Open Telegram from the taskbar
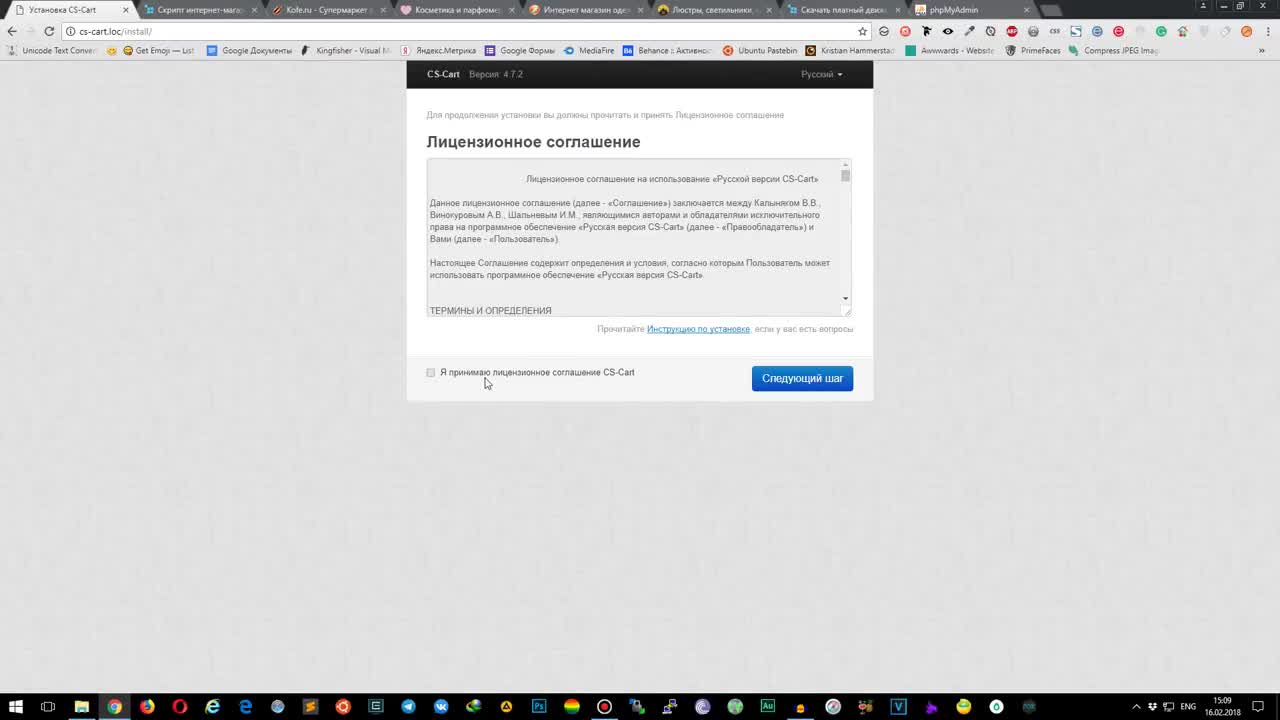The height and width of the screenshot is (720, 1280). [x=408, y=707]
